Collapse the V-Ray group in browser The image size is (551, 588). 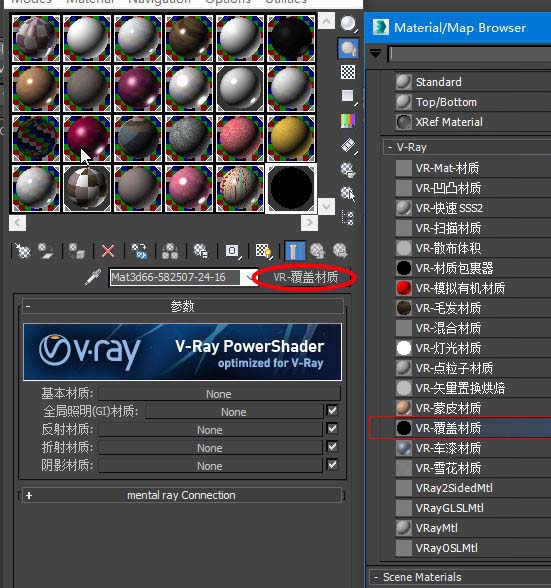coord(390,147)
